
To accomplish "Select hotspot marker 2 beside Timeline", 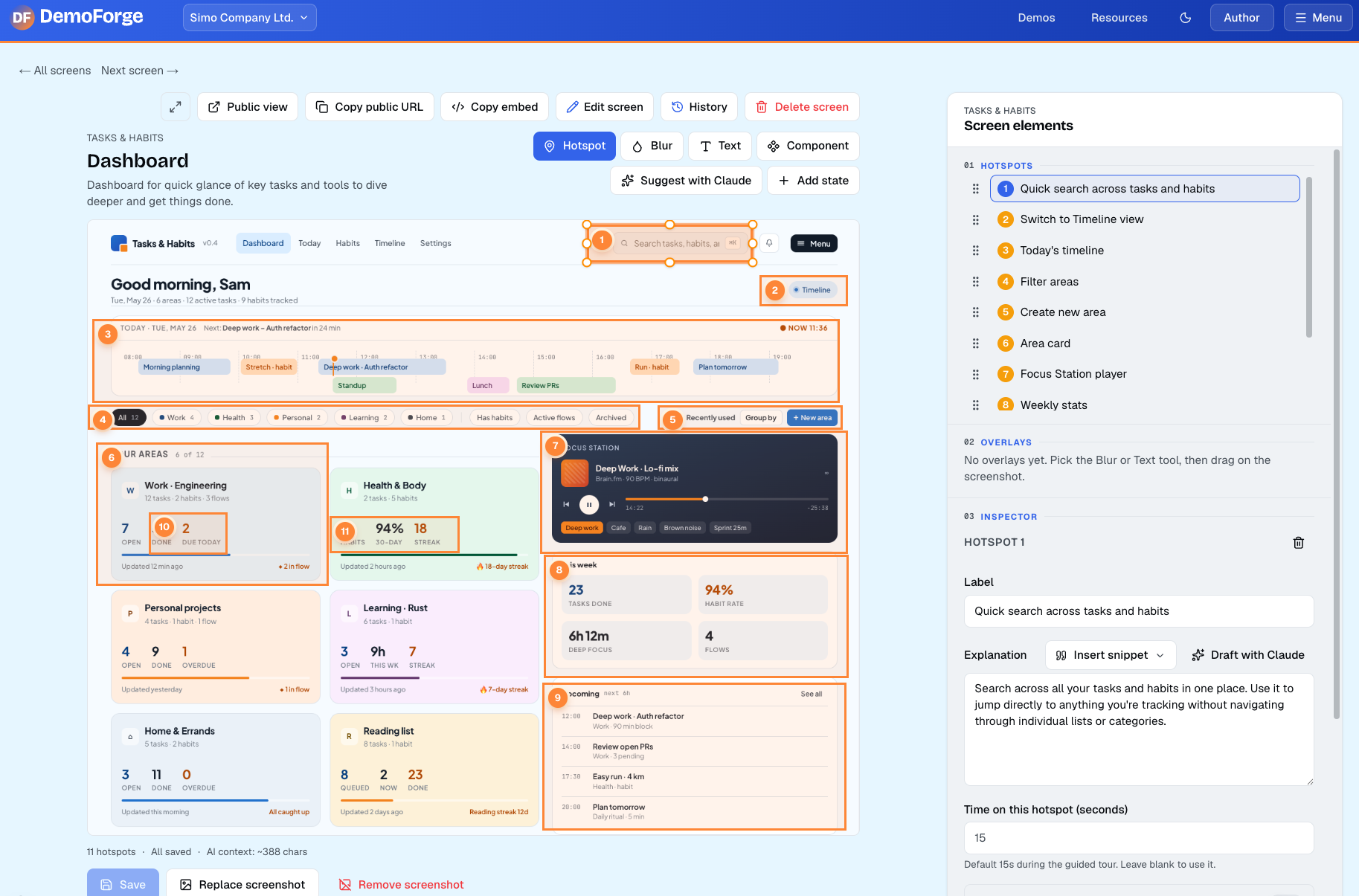I will pos(775,291).
